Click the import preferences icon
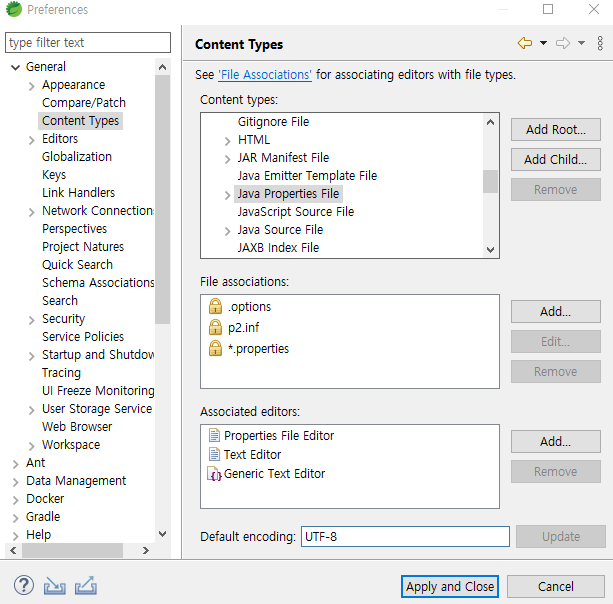 pos(54,586)
